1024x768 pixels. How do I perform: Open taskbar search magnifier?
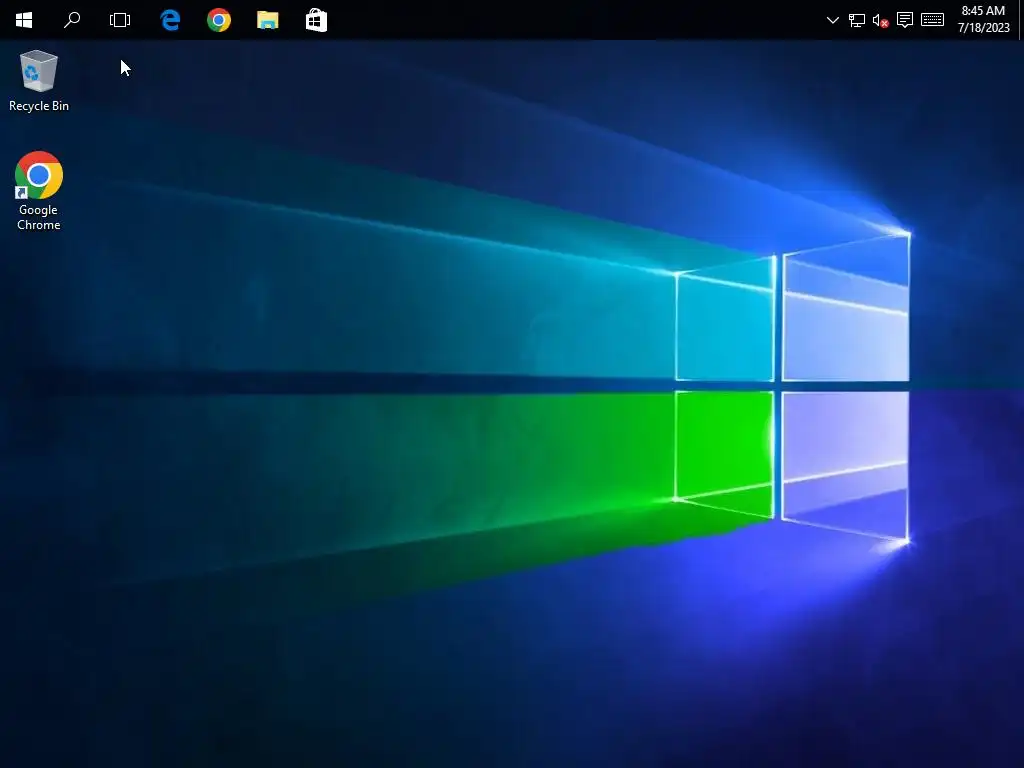click(72, 20)
